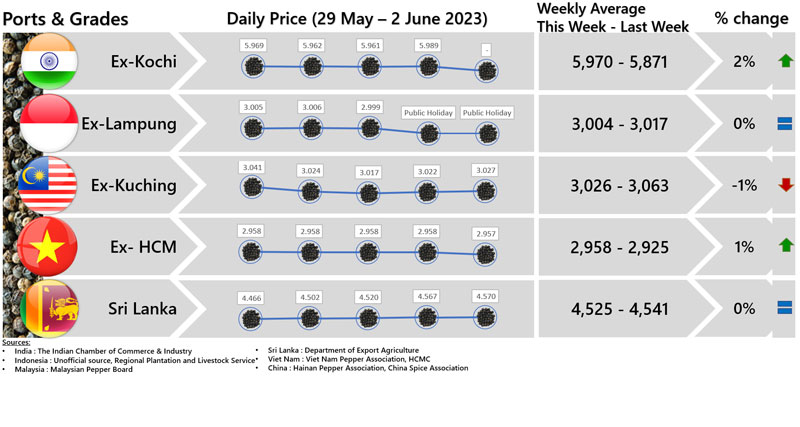Click the Indonesia flag icon
The width and height of the screenshot is (800, 427).
(x=47, y=124)
